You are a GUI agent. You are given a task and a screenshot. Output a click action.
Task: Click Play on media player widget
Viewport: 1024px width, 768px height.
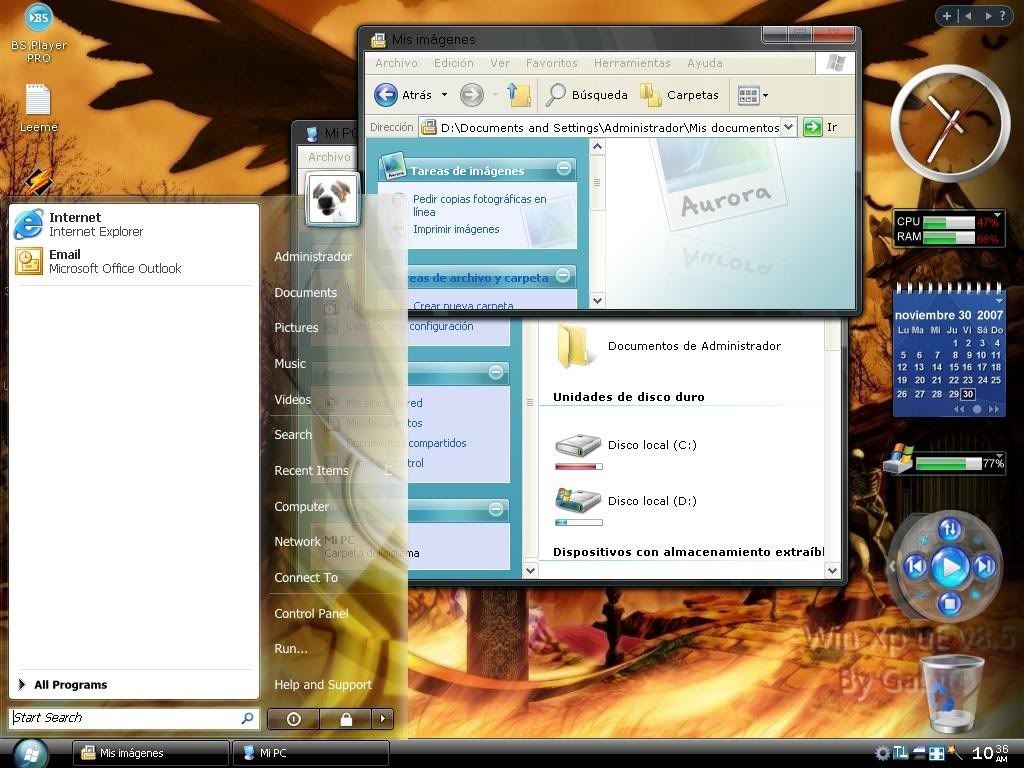949,567
